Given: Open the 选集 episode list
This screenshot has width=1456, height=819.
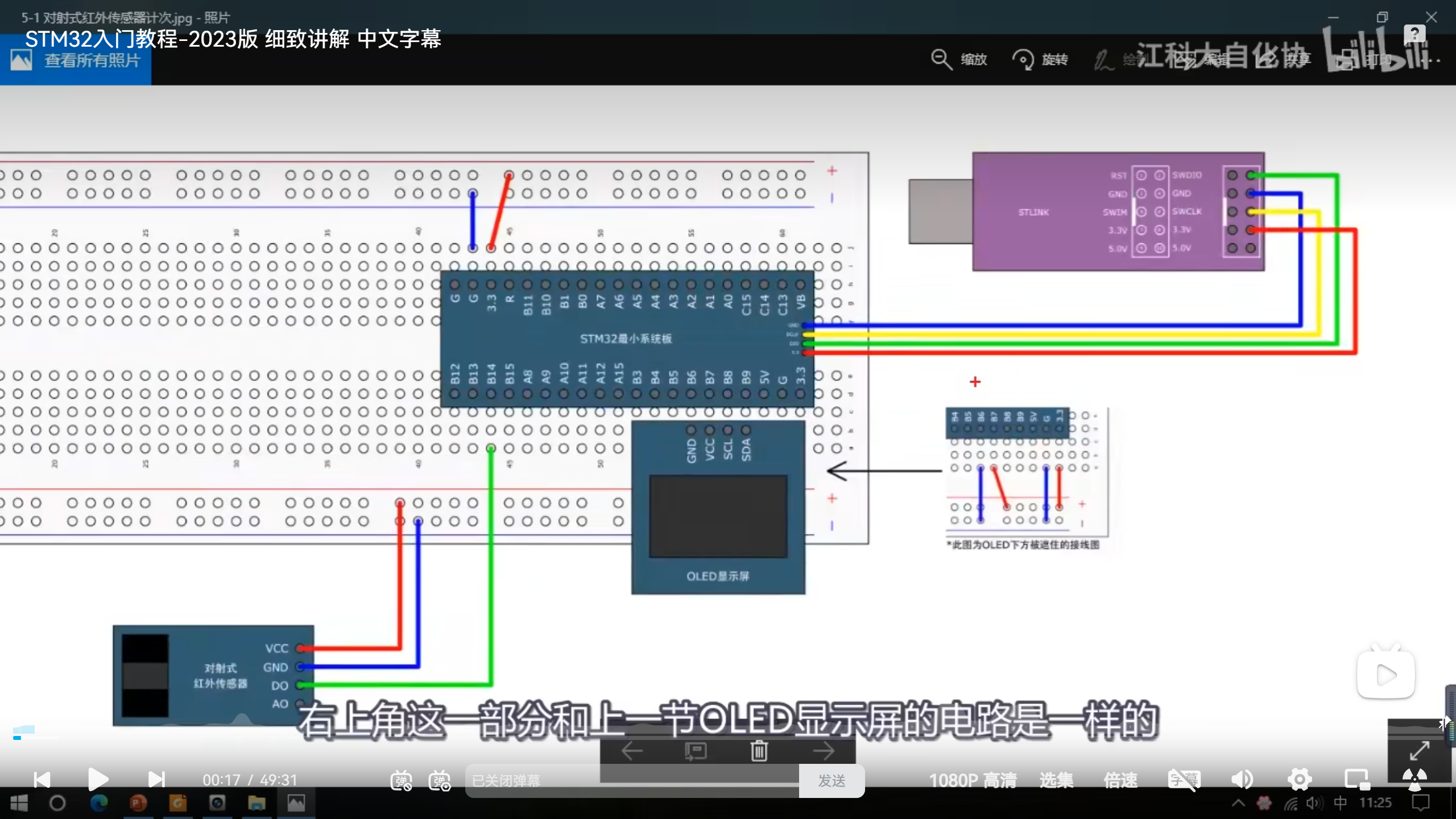Looking at the screenshot, I should click(1056, 780).
